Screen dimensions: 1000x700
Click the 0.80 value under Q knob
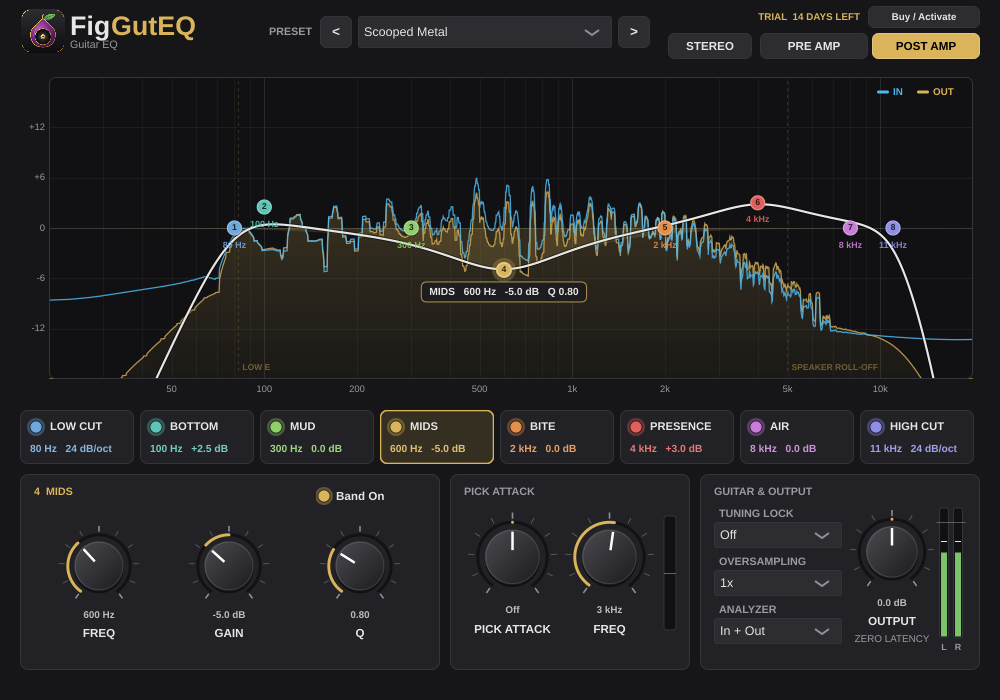coord(360,615)
